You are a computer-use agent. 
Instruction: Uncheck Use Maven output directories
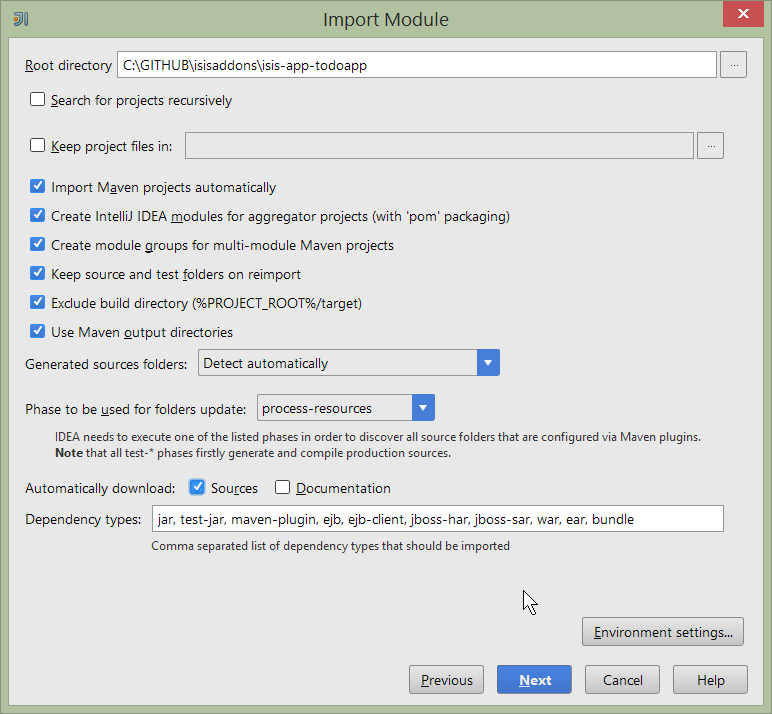pos(38,332)
